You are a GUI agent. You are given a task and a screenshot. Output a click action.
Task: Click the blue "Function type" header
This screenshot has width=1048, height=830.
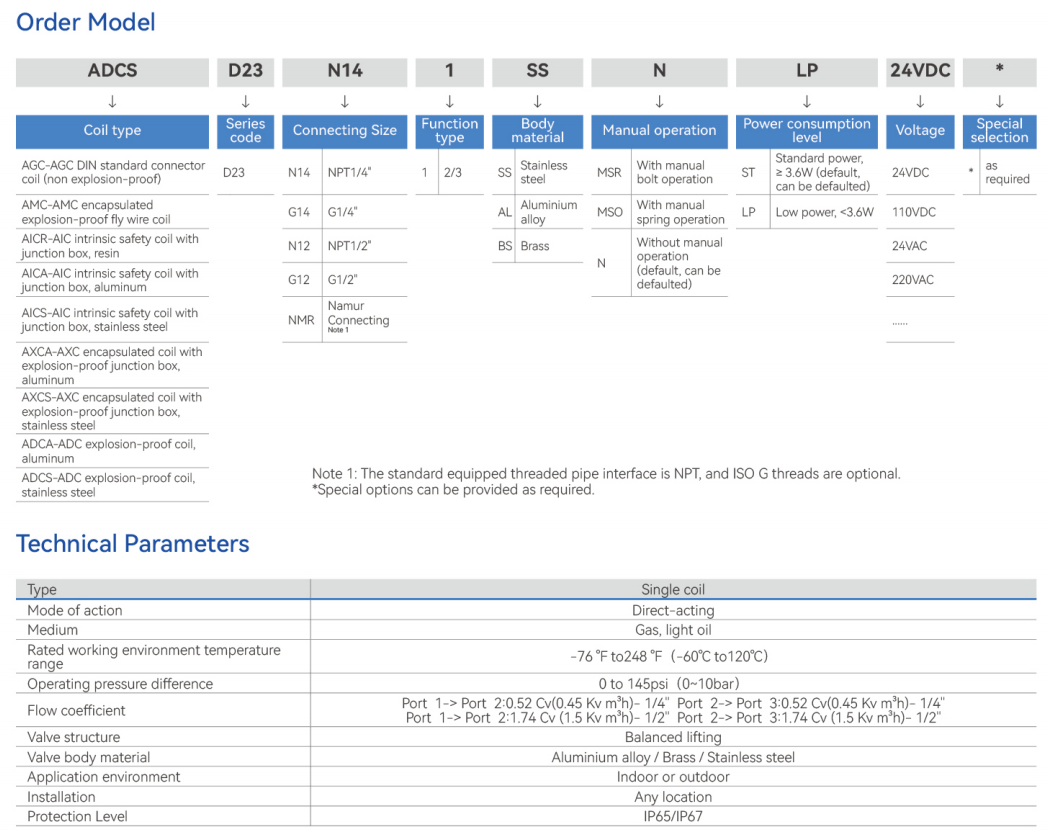(x=449, y=131)
